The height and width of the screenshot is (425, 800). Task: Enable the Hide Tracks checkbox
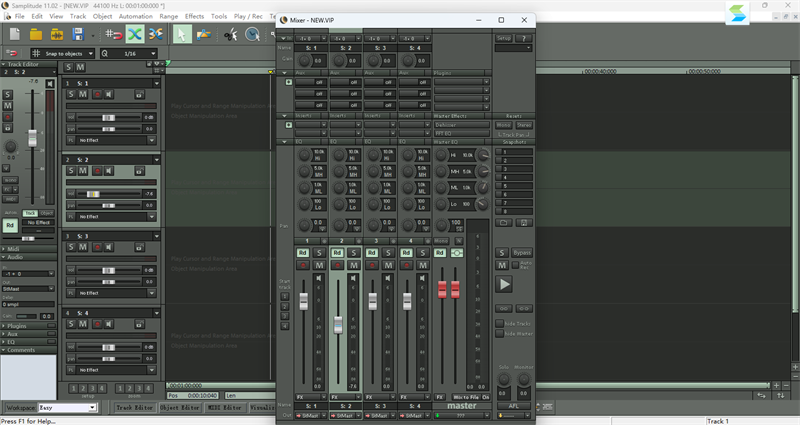[x=500, y=323]
